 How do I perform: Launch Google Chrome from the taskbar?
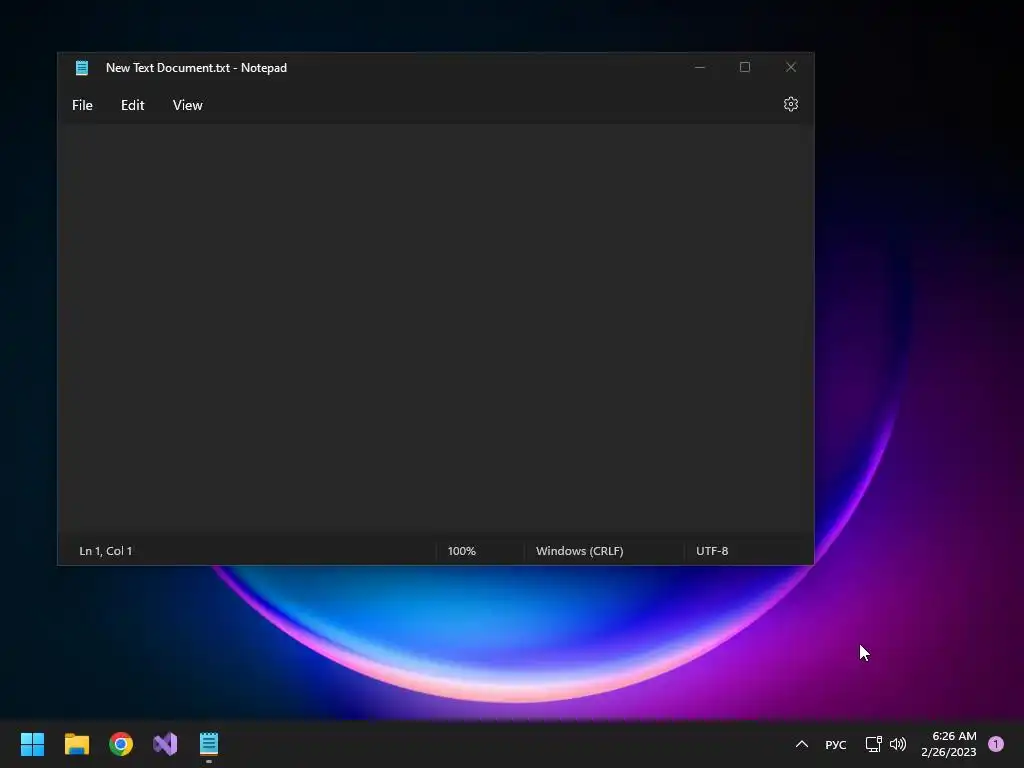pyautogui.click(x=121, y=744)
